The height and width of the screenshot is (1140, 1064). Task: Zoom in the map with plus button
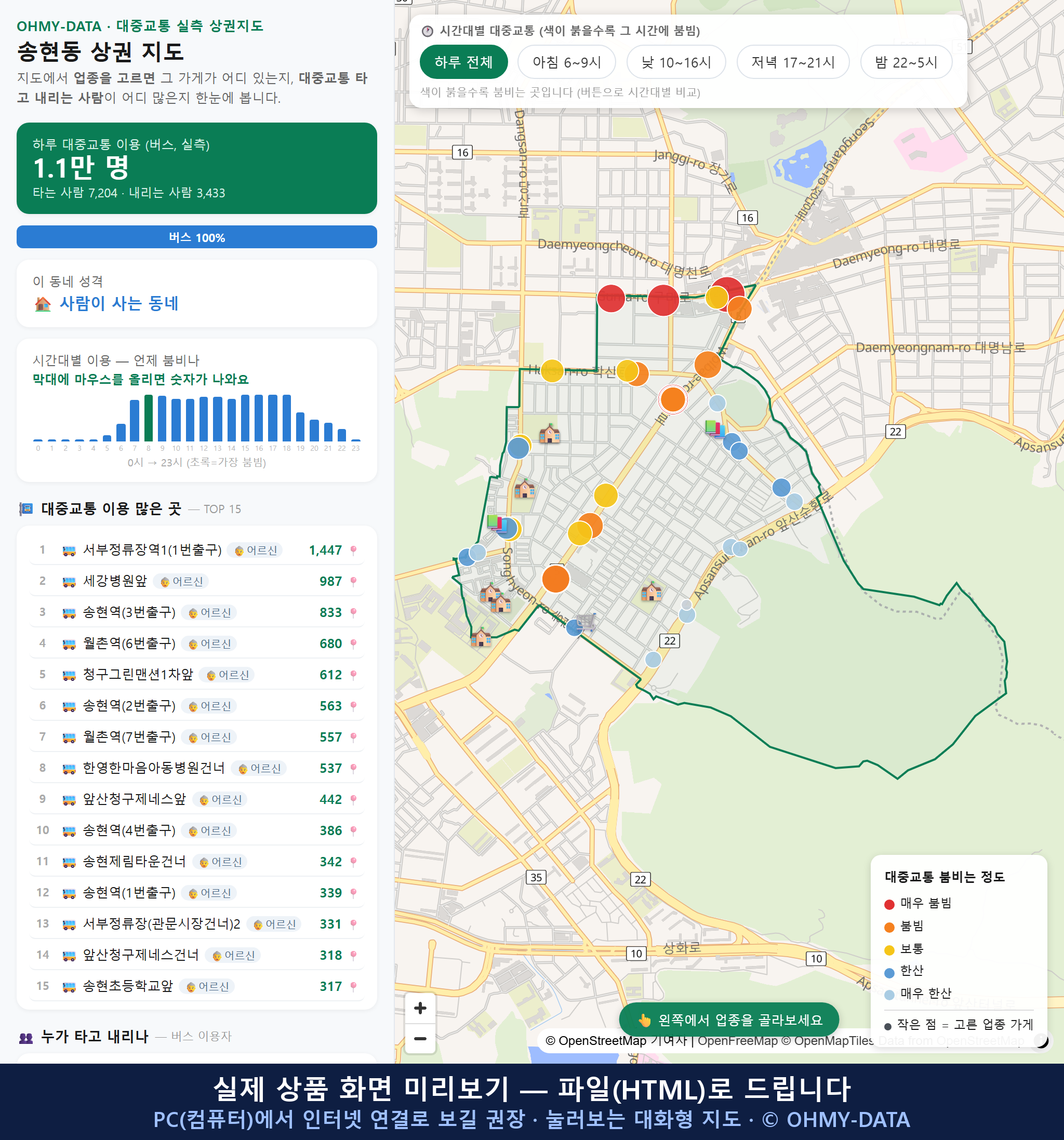click(420, 1008)
